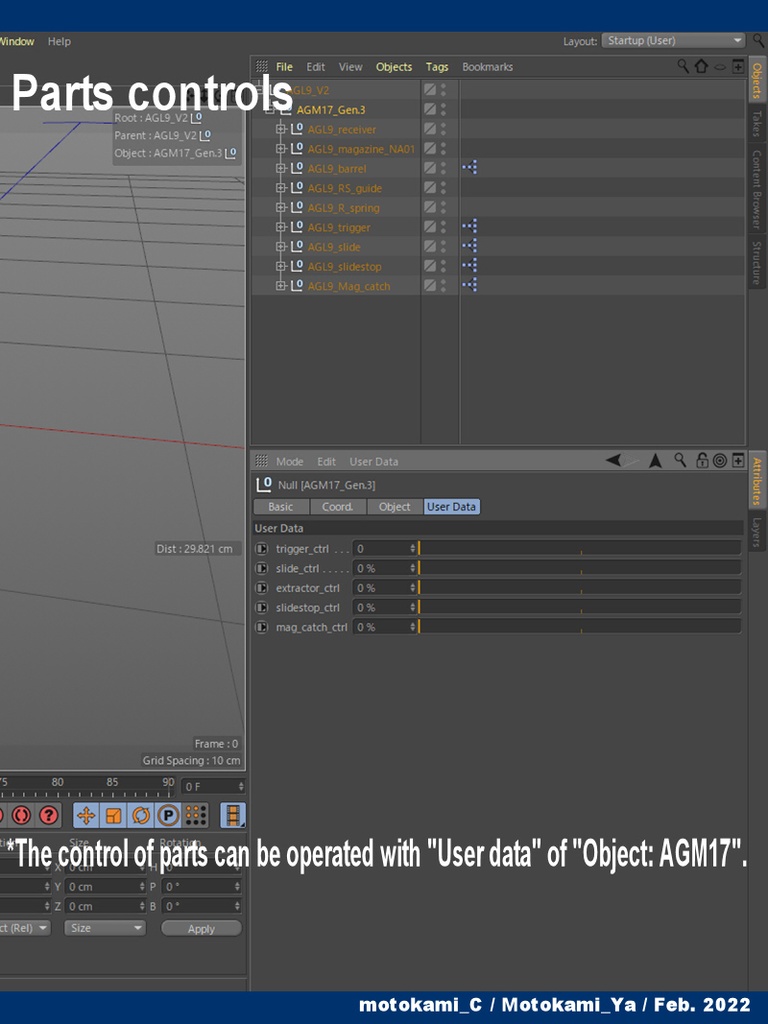Click the Attribute Manager search icon

click(680, 460)
